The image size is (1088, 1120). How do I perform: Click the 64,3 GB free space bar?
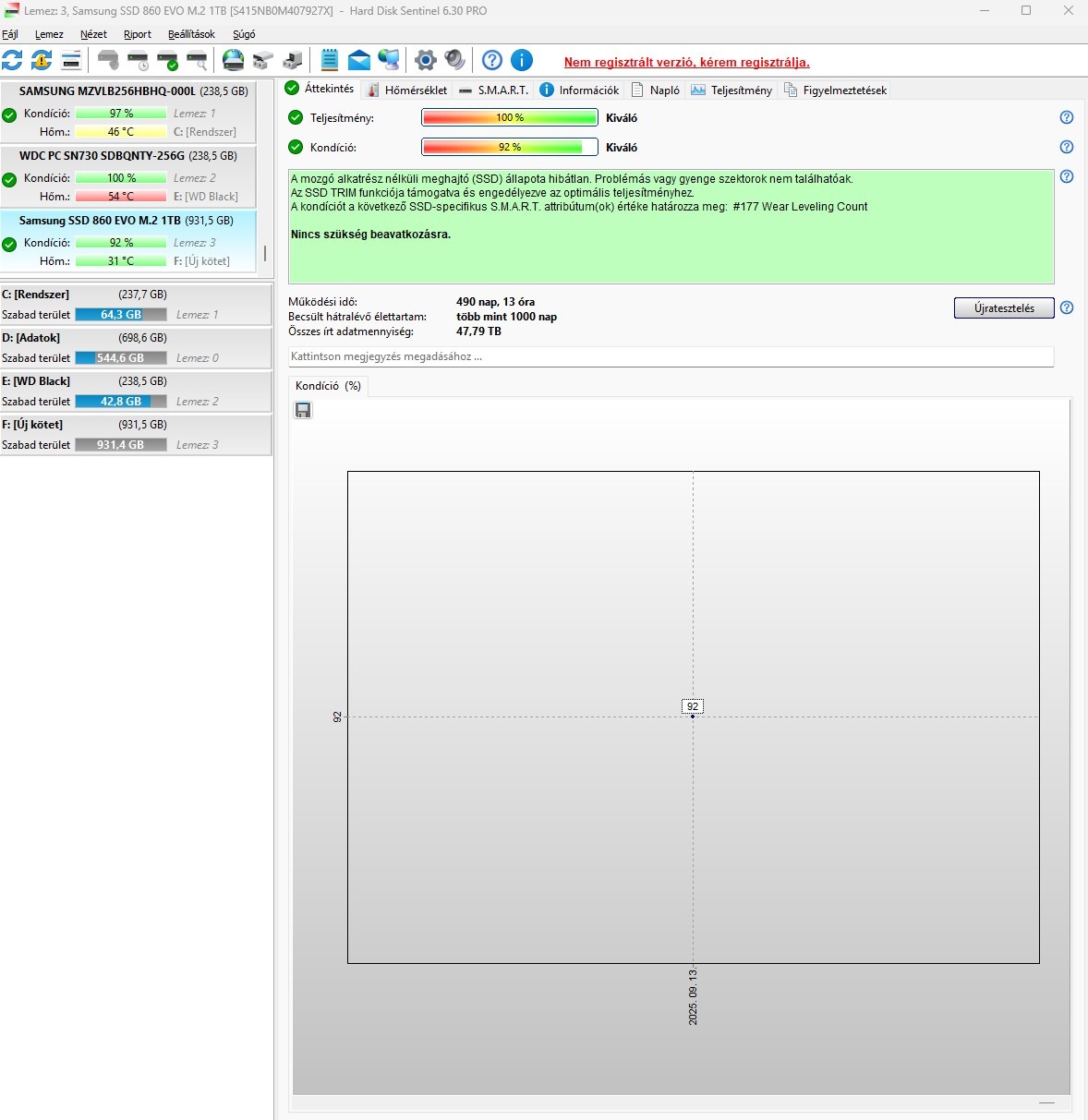pyautogui.click(x=121, y=315)
